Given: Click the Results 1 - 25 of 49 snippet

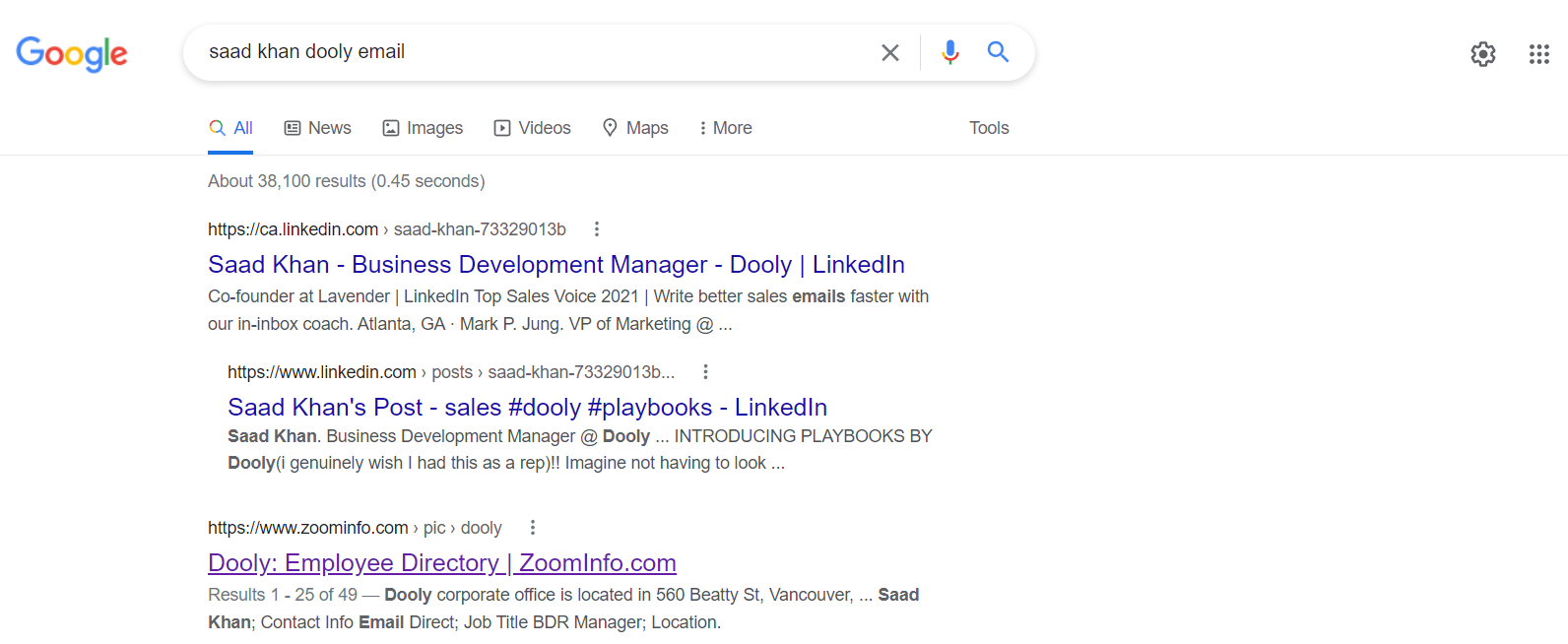Looking at the screenshot, I should point(563,609).
